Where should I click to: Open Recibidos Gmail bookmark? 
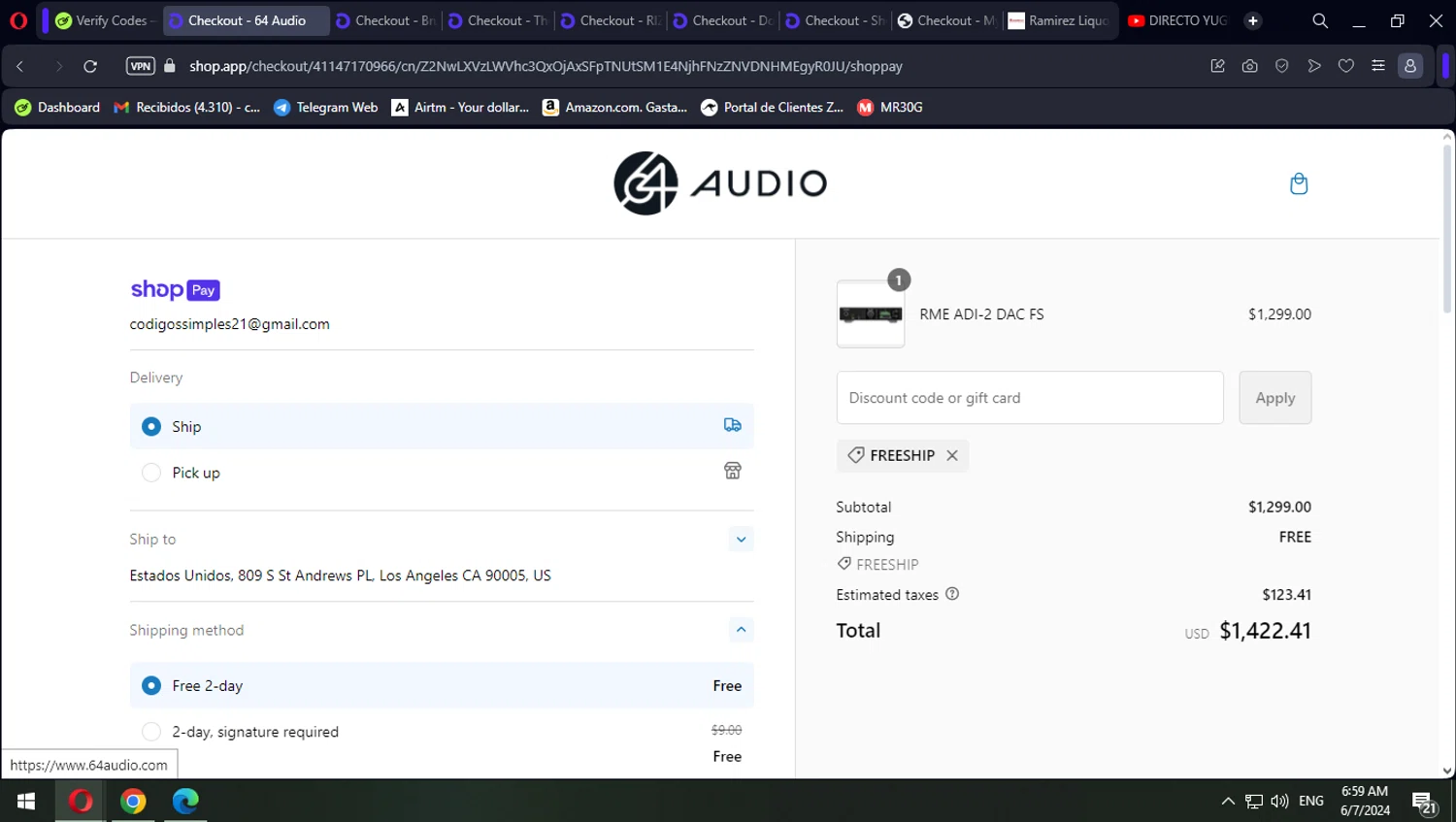tap(187, 108)
